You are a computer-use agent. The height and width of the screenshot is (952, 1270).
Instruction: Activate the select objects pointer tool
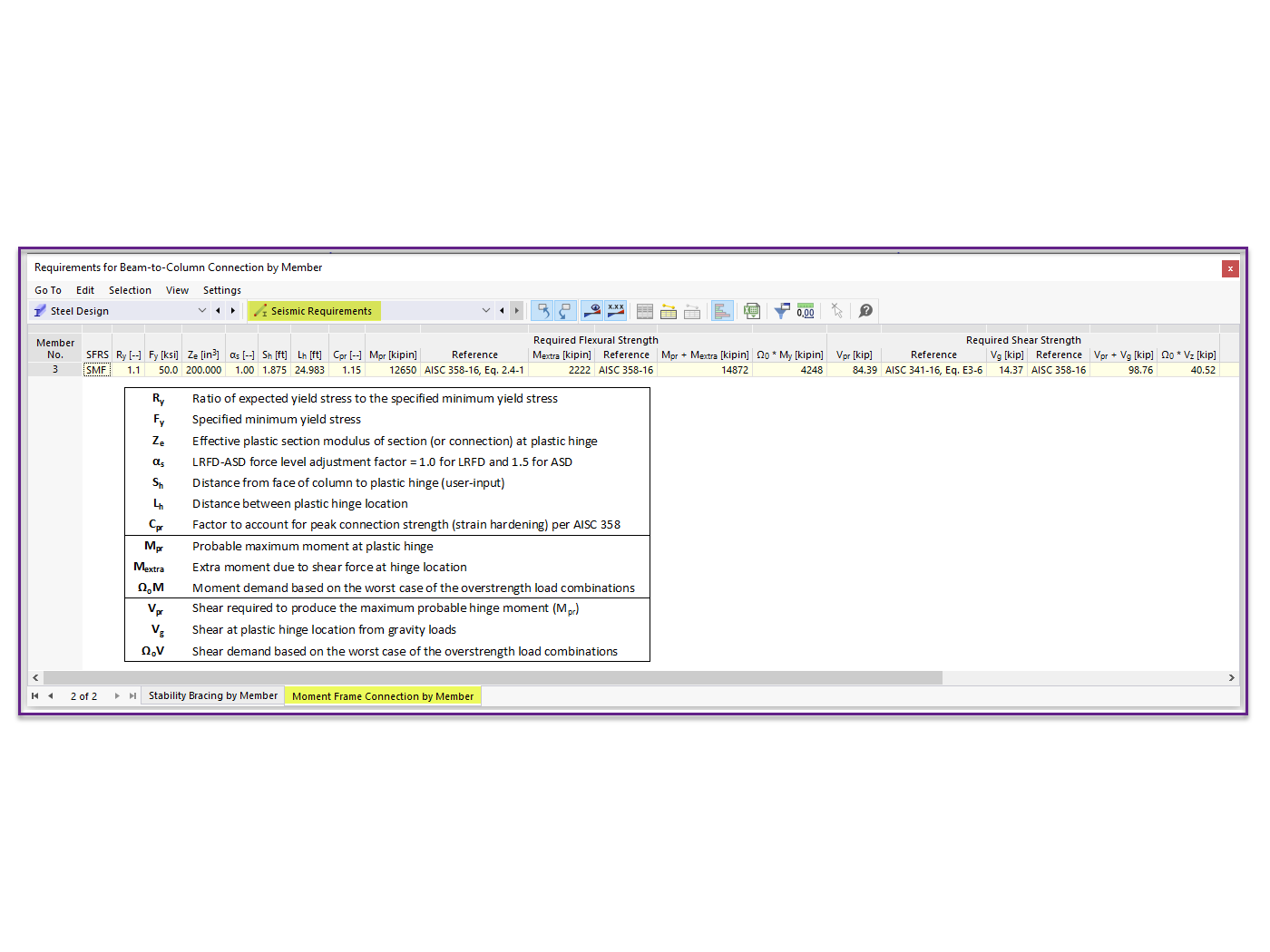tap(836, 310)
